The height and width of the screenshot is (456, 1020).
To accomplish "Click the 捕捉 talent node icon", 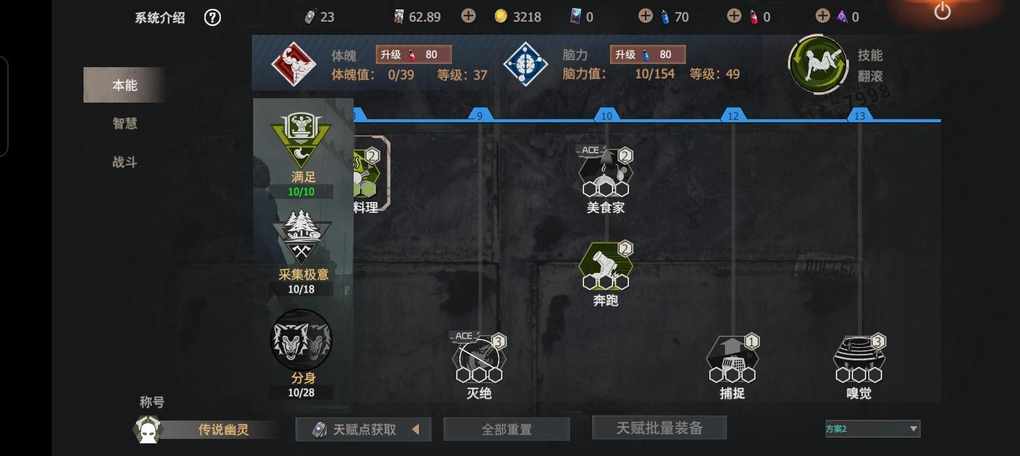I will coord(732,359).
